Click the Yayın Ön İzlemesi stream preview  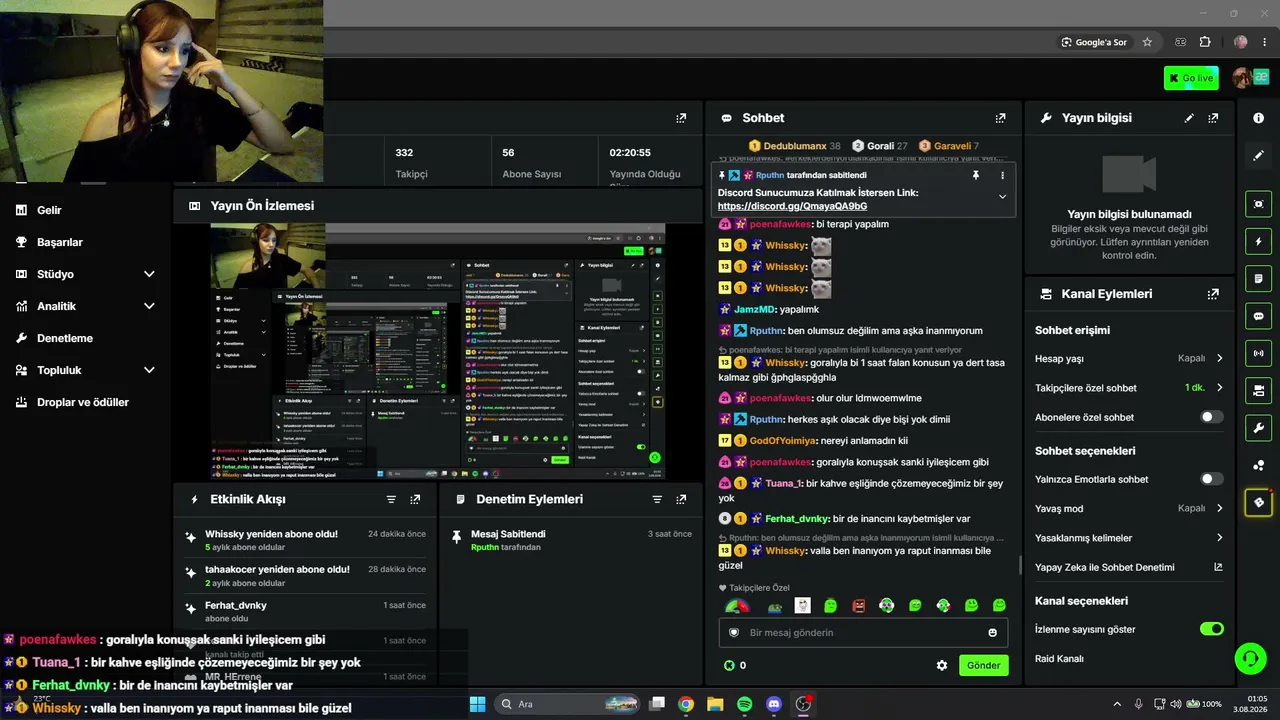tap(438, 352)
